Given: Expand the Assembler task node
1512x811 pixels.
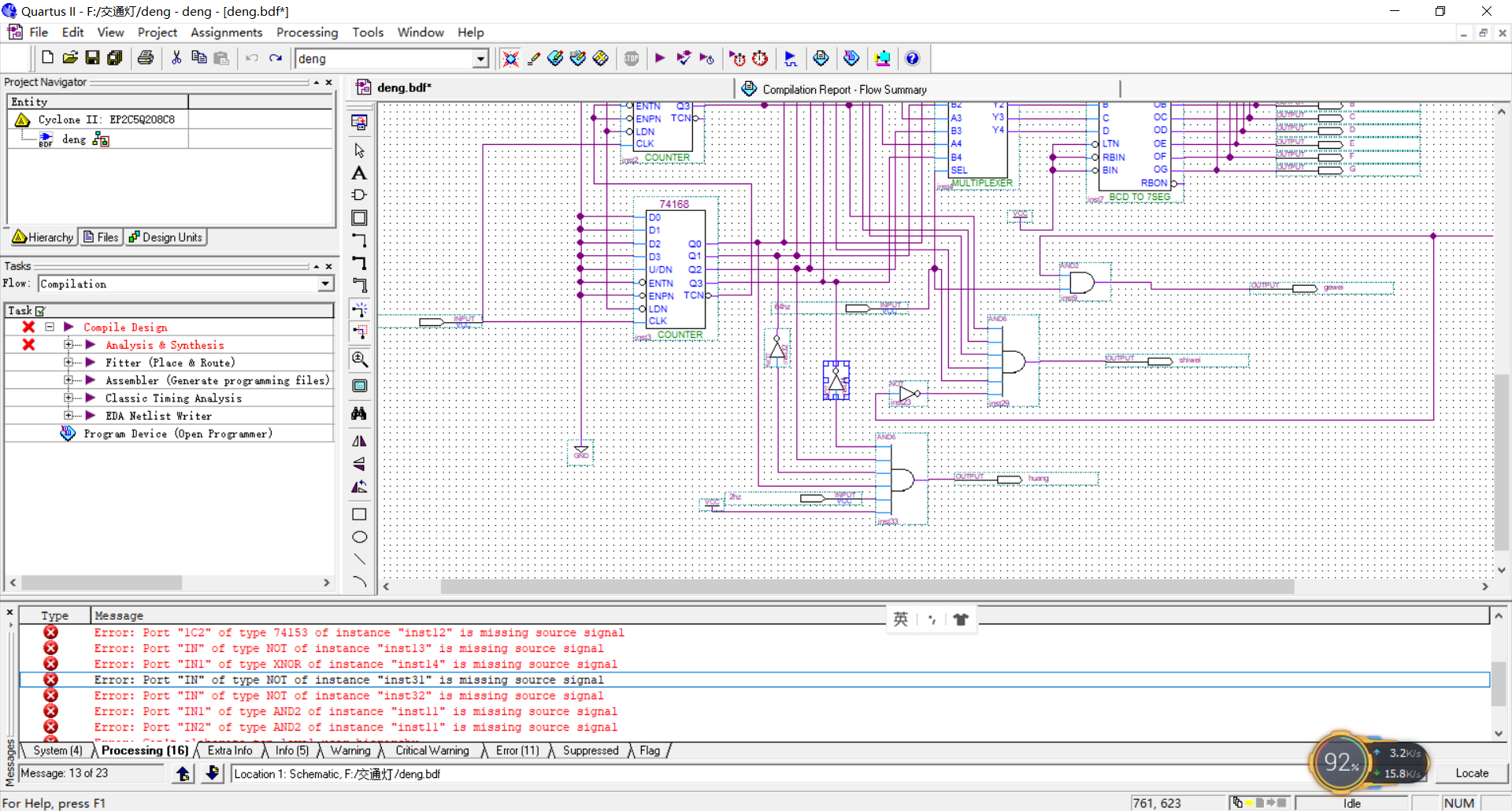Looking at the screenshot, I should pos(69,380).
